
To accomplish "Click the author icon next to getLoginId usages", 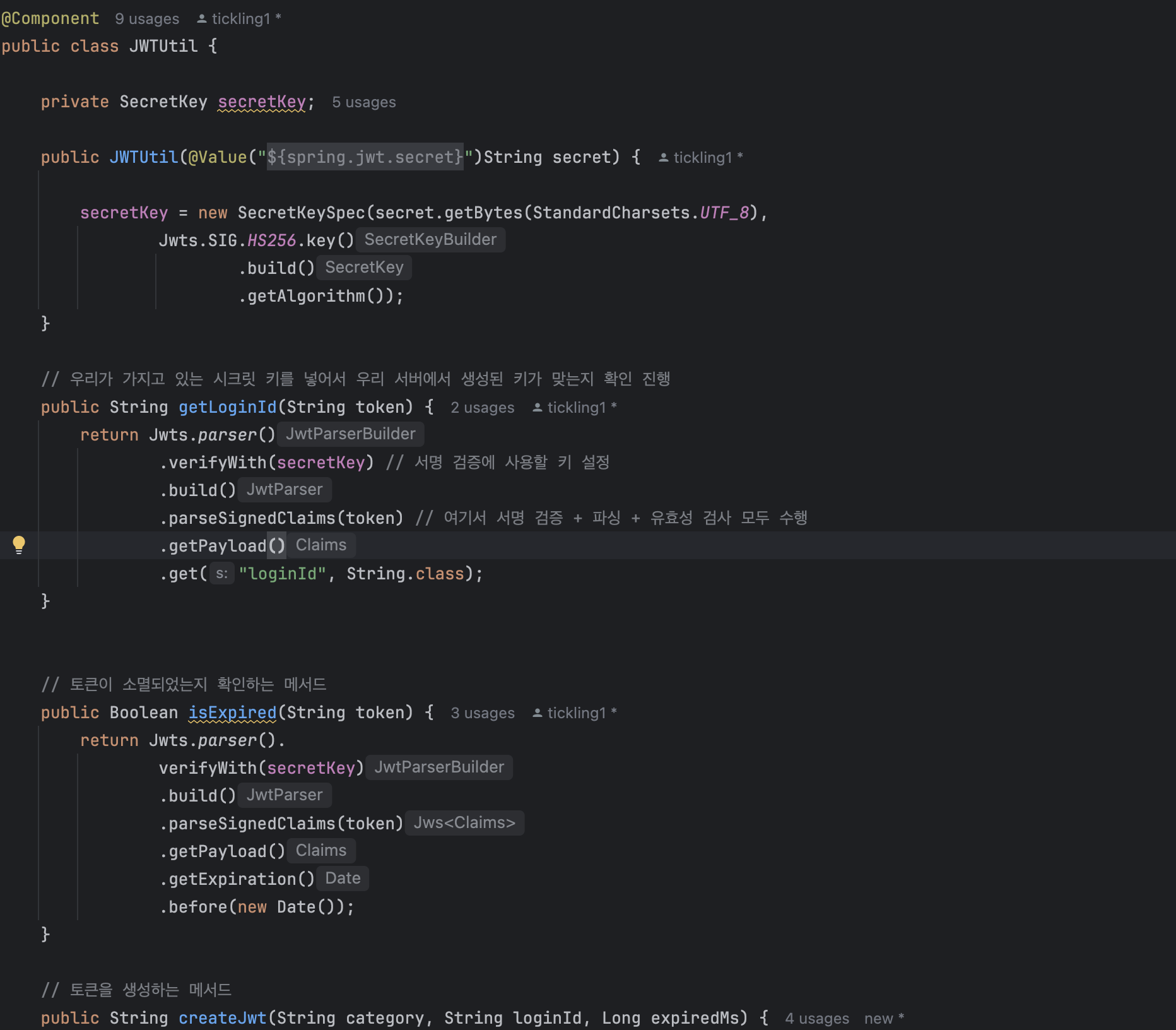I will 538,408.
